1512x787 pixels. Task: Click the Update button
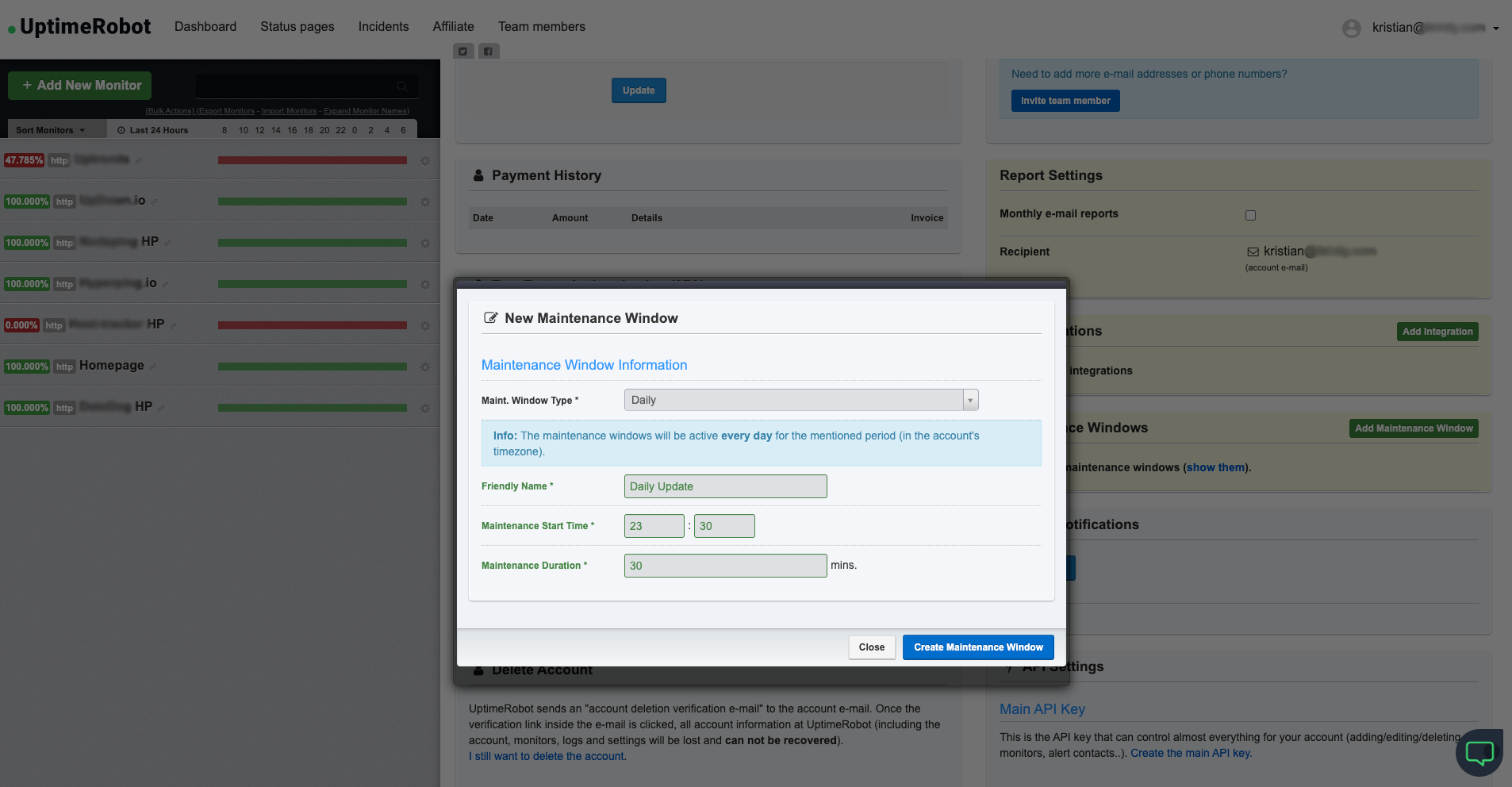639,90
